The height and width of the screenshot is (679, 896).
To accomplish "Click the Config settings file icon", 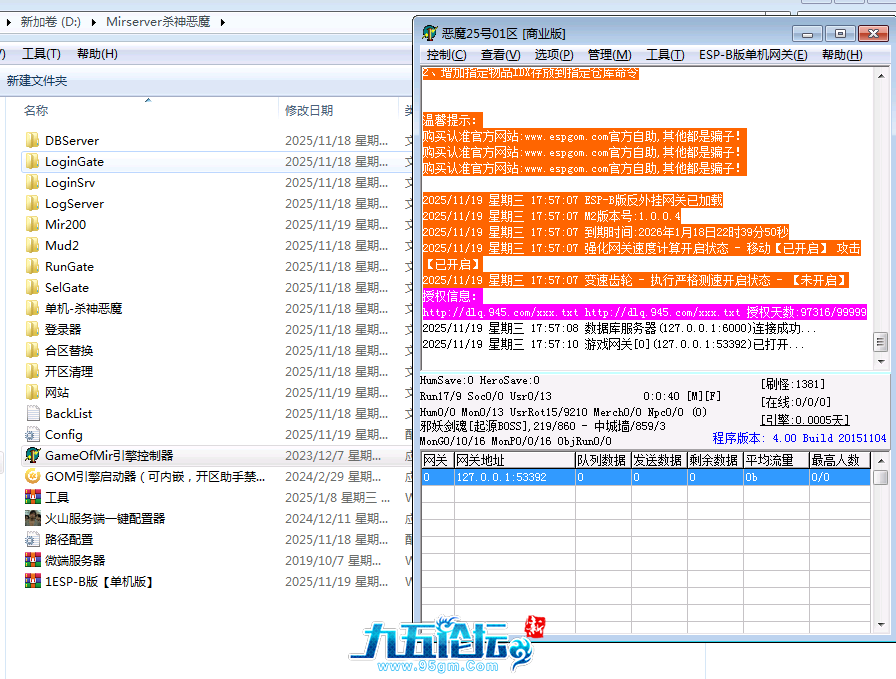I will point(33,434).
